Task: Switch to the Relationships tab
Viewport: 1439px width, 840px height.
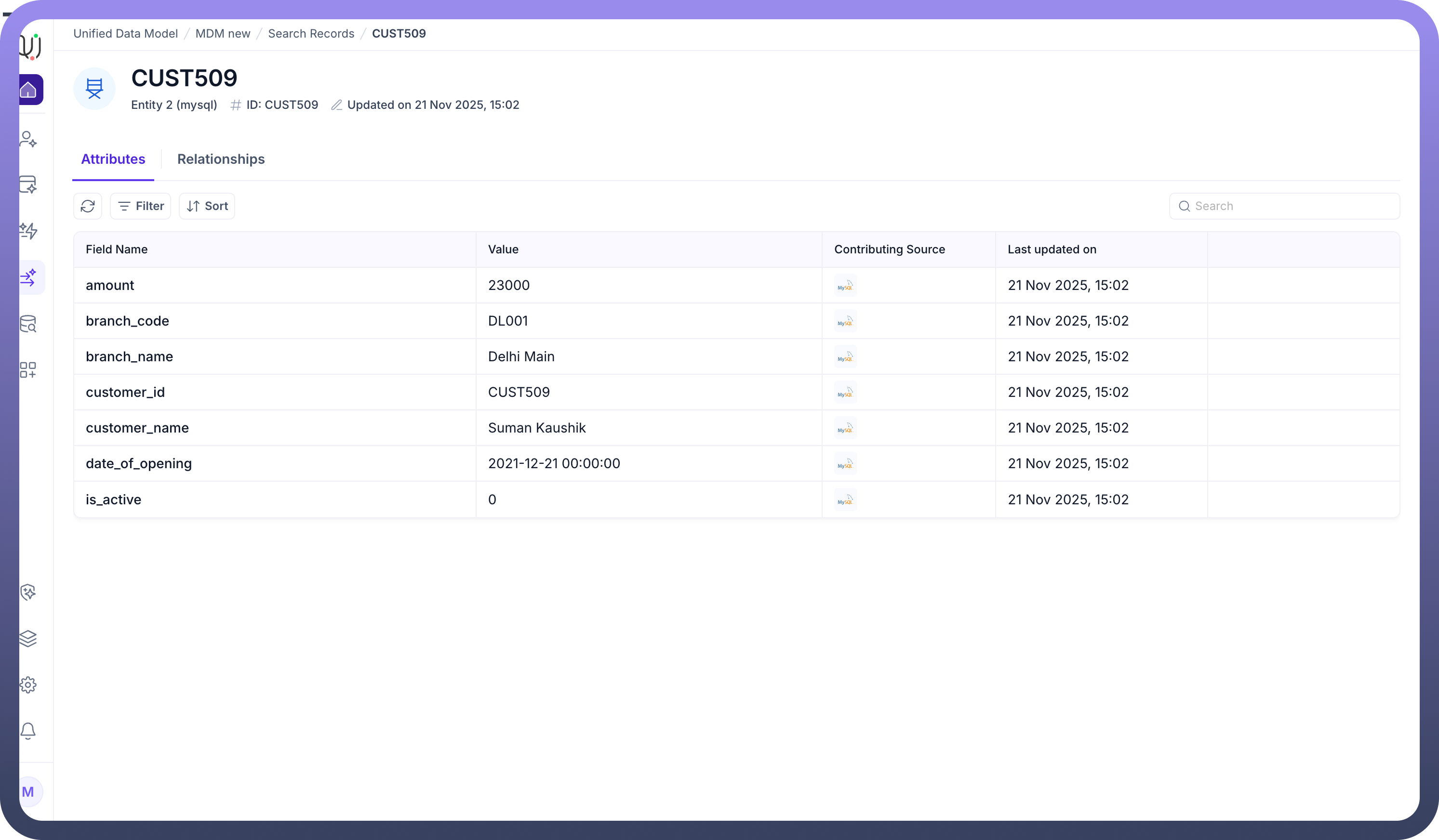Action: [x=220, y=159]
